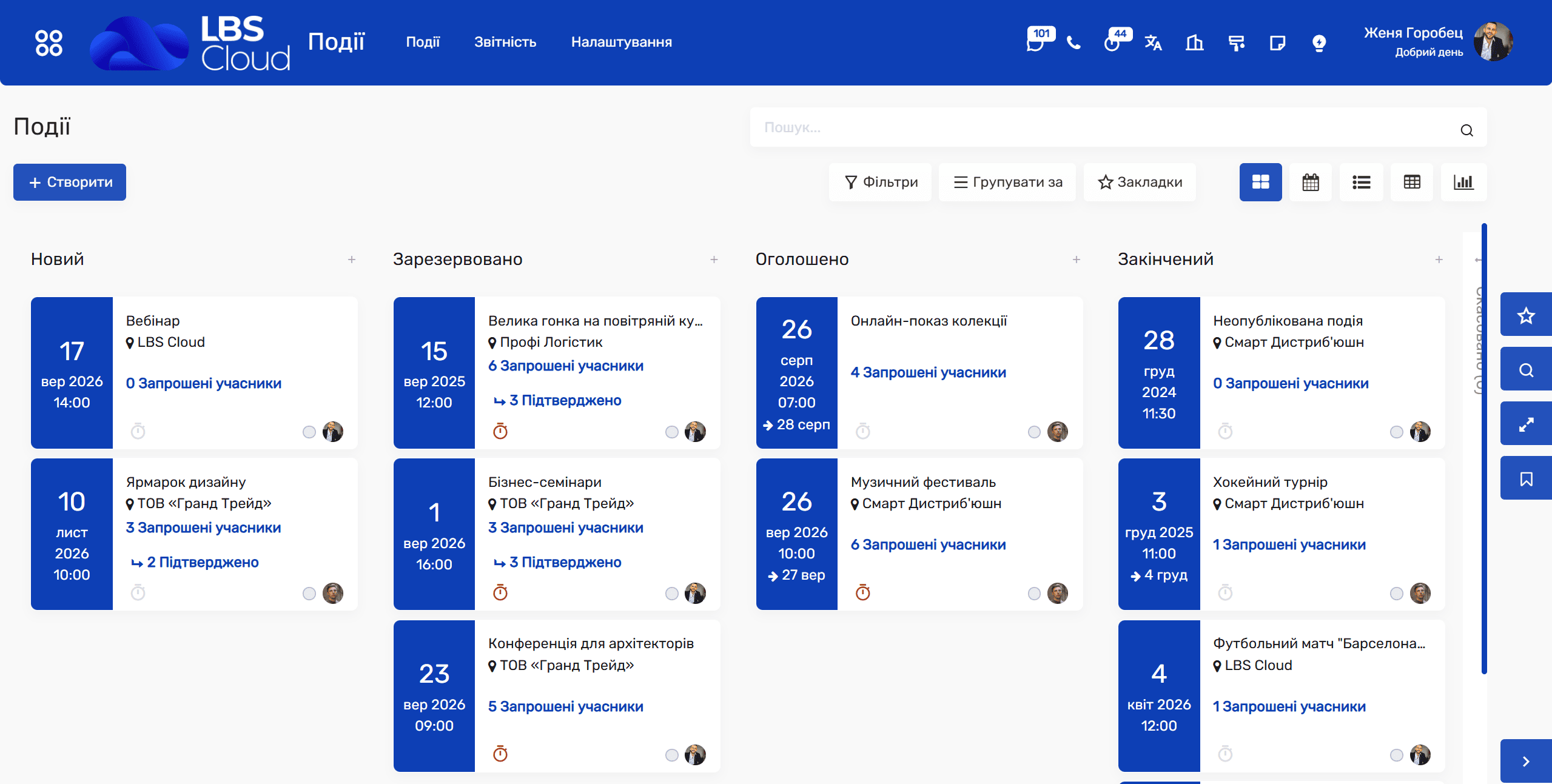
Task: Open Женя Горобец user profile menu
Action: point(1437,41)
